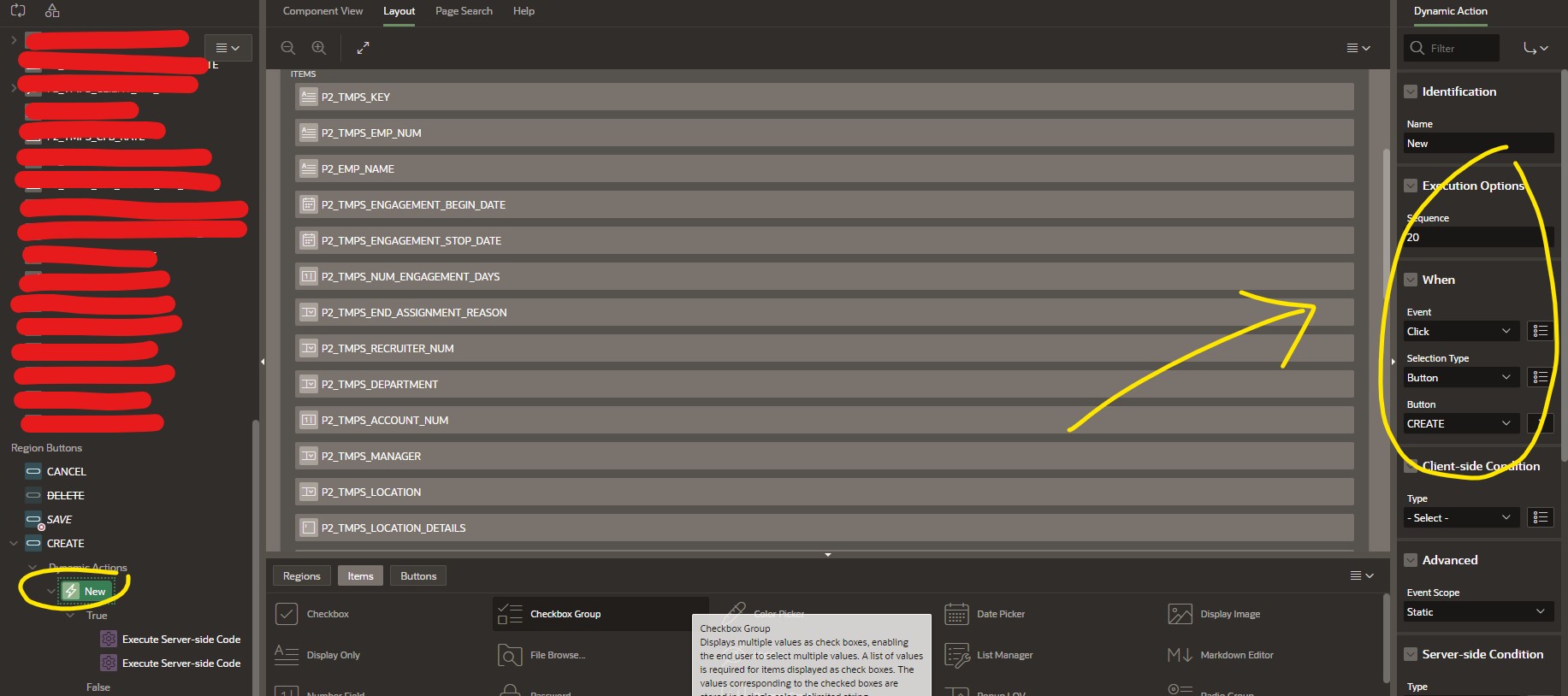
Task: Pick the Date Picker item type
Action: (985, 614)
